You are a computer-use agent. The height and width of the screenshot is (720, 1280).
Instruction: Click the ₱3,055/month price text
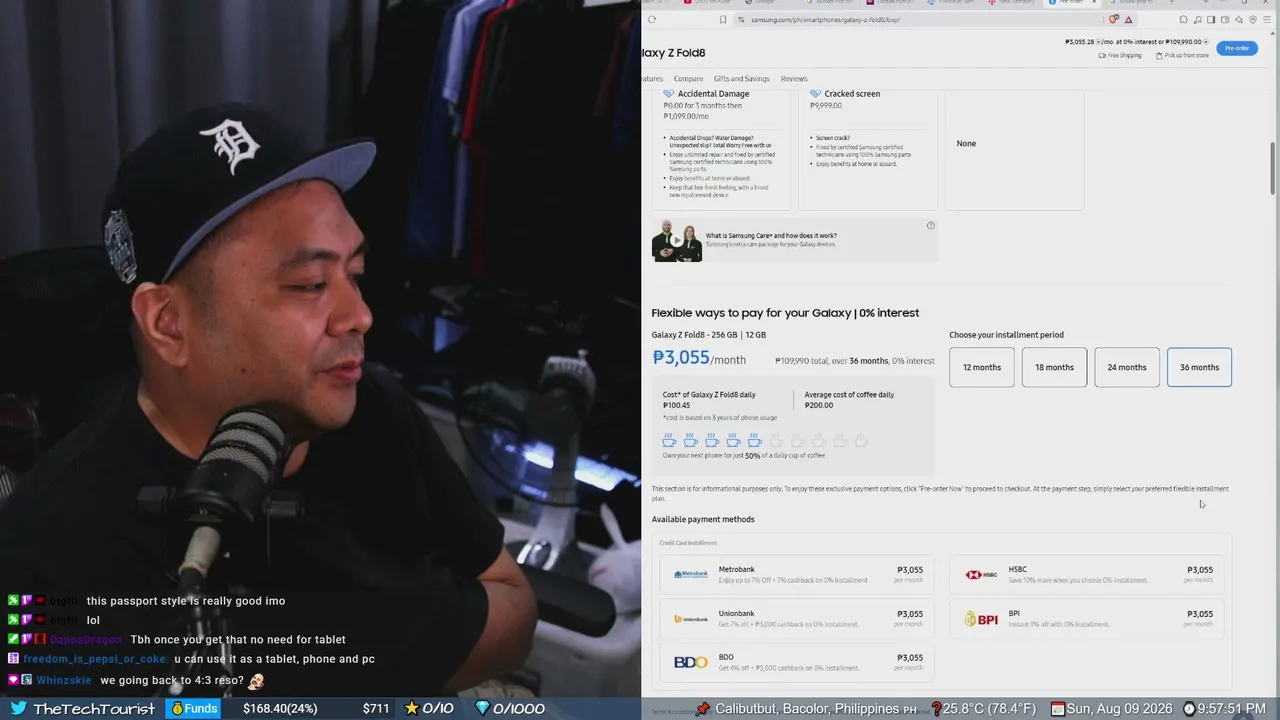tap(699, 358)
